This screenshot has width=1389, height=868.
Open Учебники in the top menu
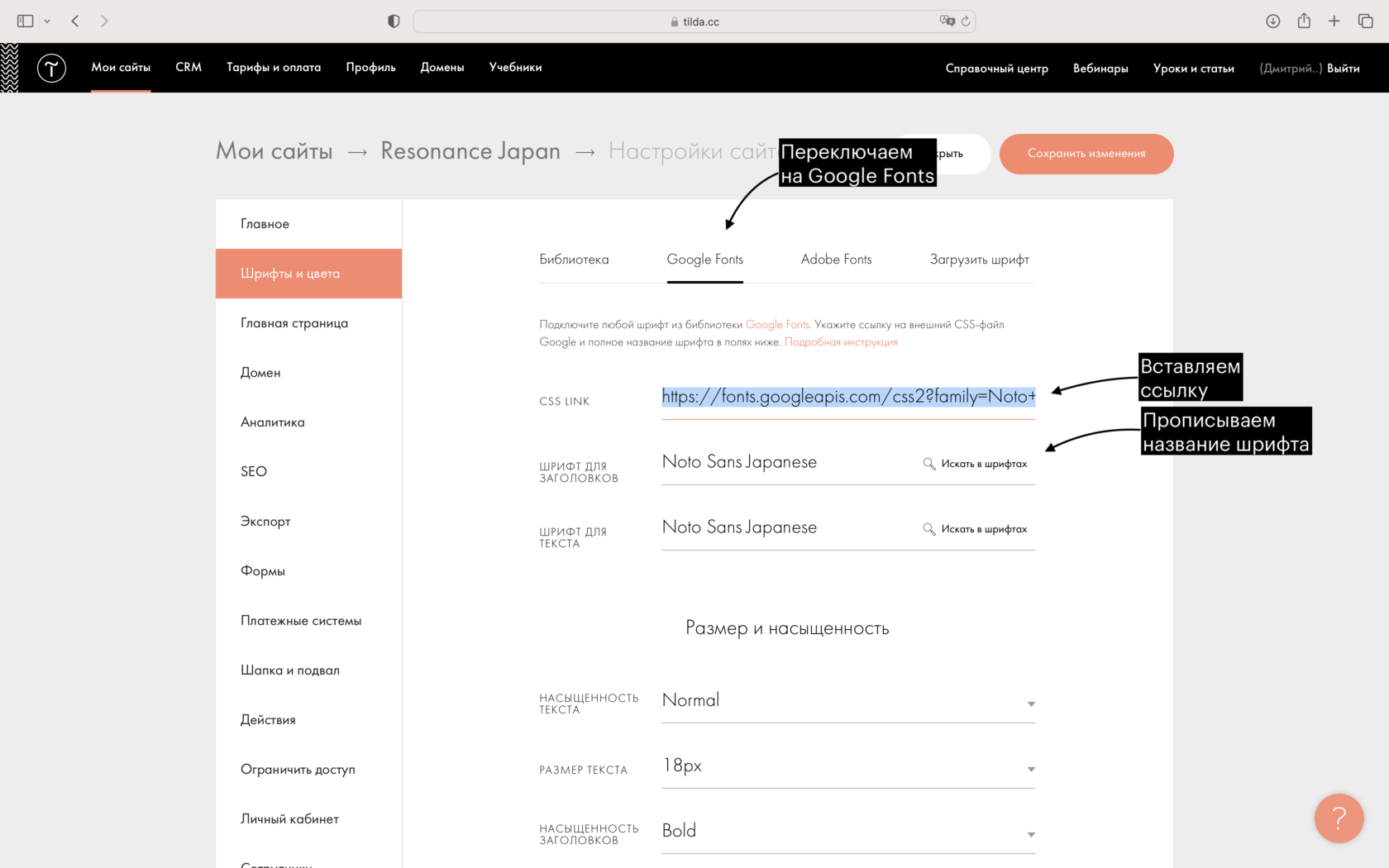(x=515, y=67)
